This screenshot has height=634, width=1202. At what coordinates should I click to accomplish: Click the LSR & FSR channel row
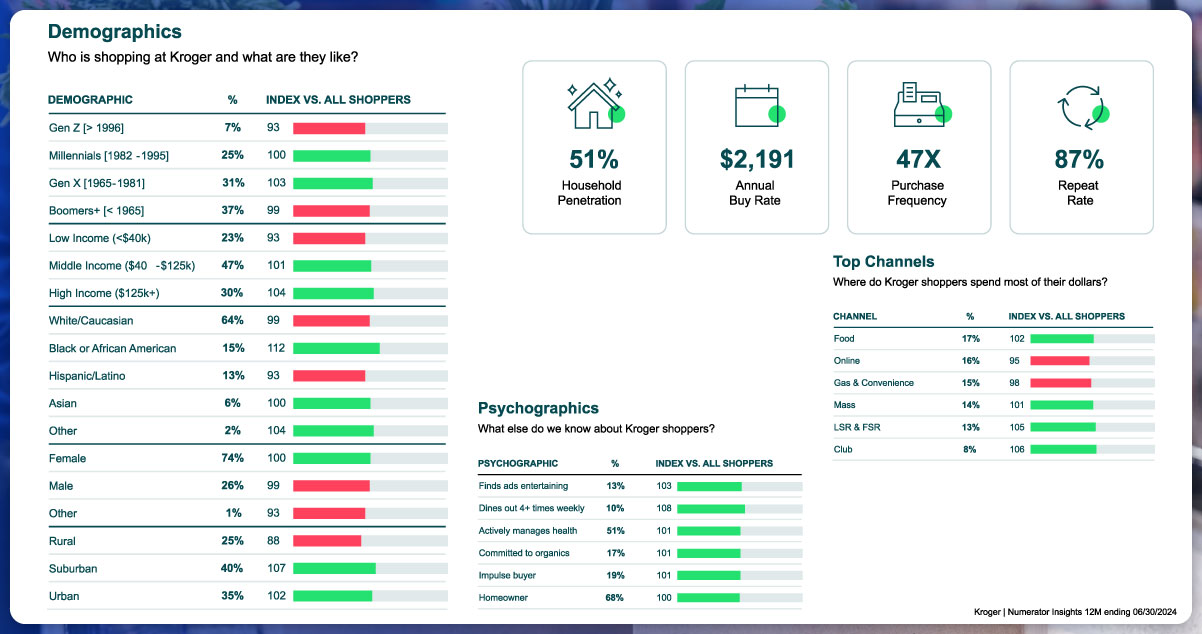pos(993,427)
